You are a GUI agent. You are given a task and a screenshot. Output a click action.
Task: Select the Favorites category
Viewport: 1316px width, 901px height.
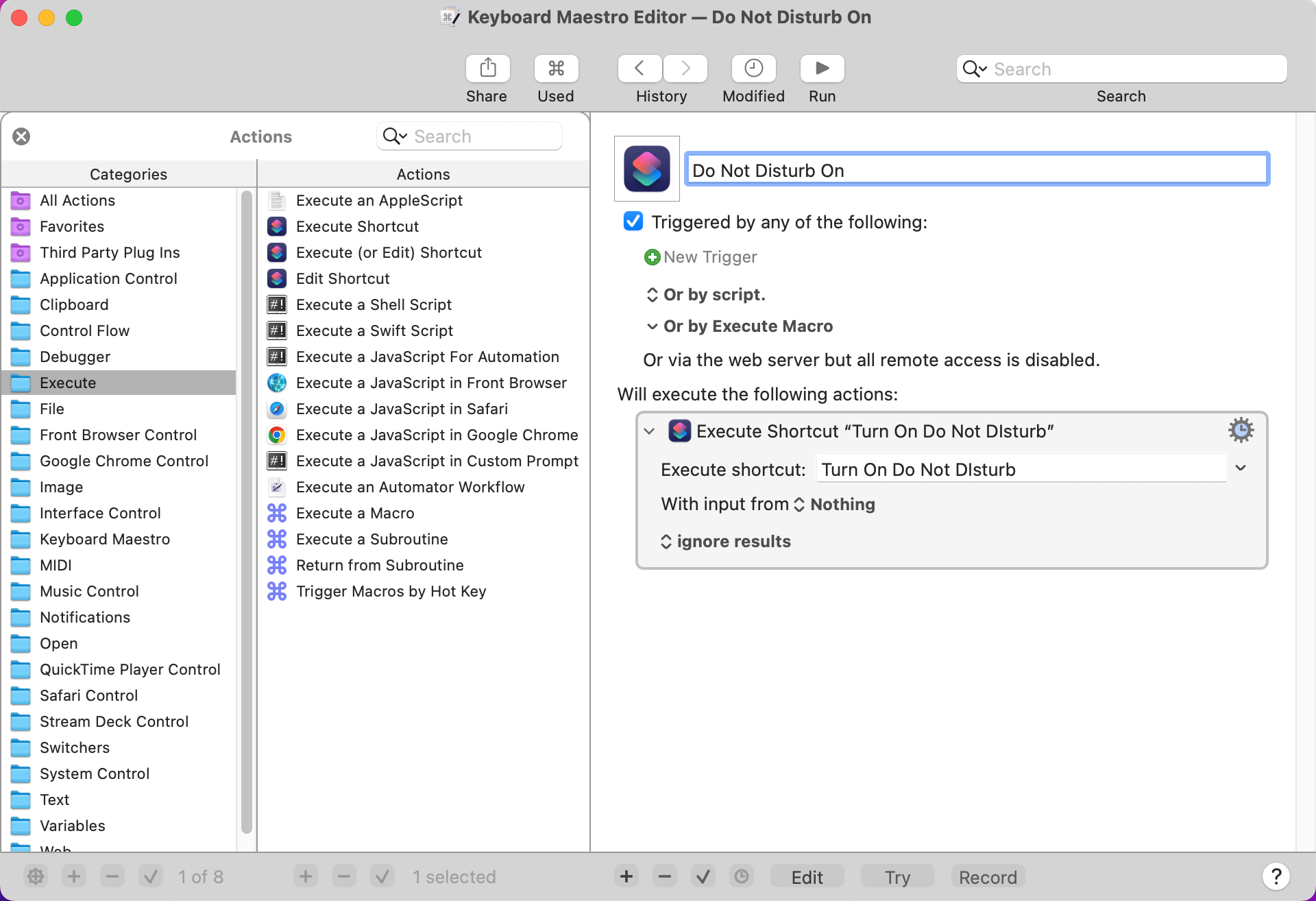[119, 226]
